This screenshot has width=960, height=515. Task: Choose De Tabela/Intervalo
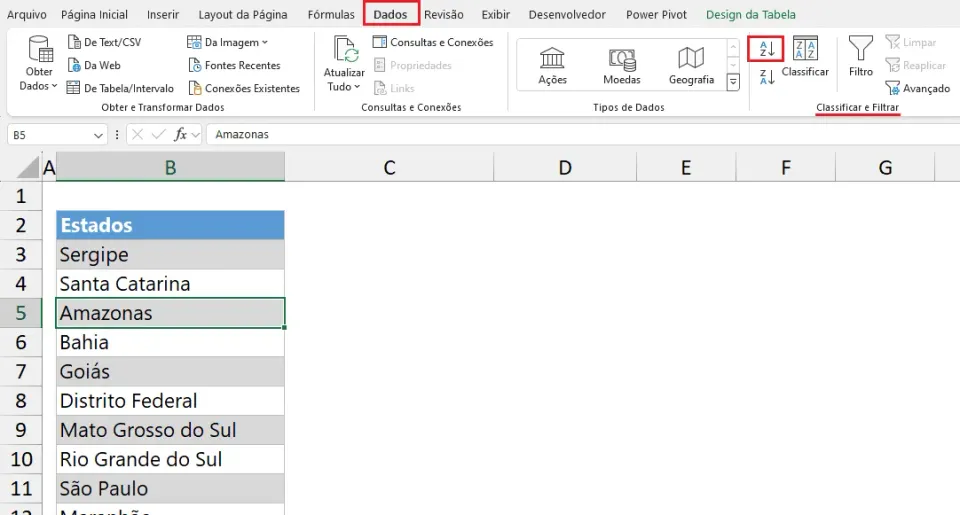120,88
